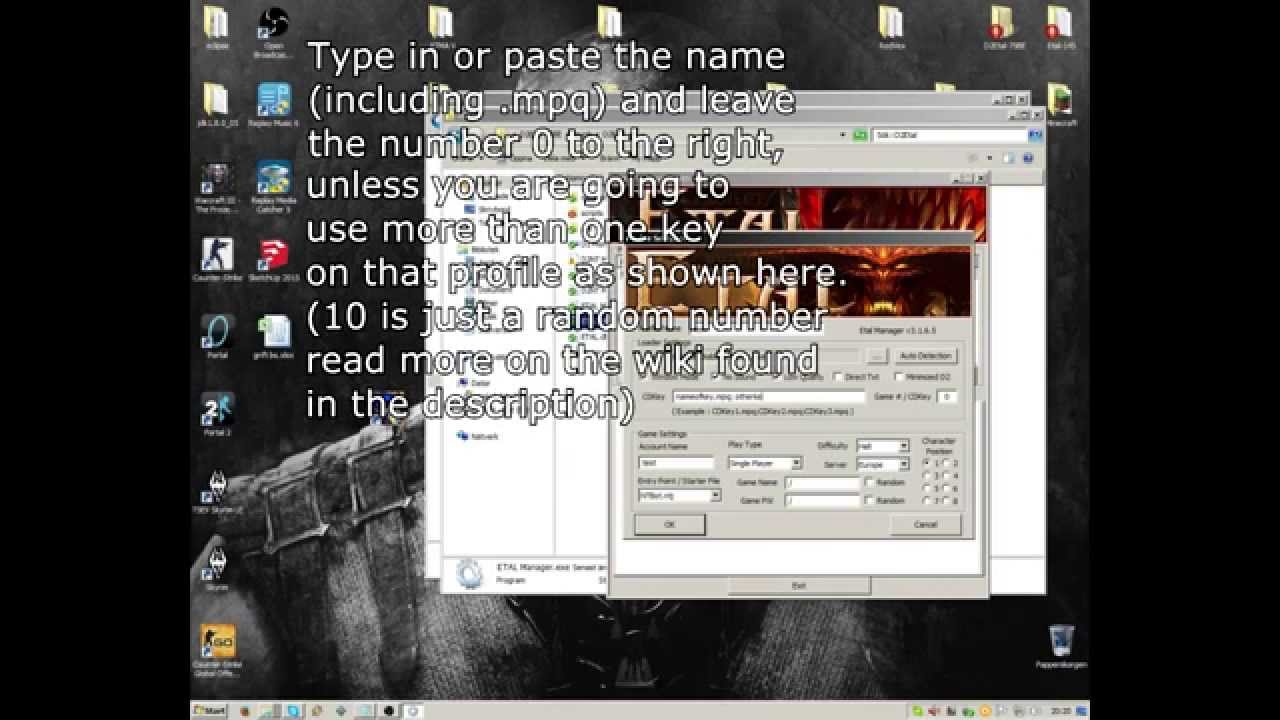Screen dimensions: 1280x720
Task: Open the Etal-145 desktop folder
Action: tap(1059, 27)
